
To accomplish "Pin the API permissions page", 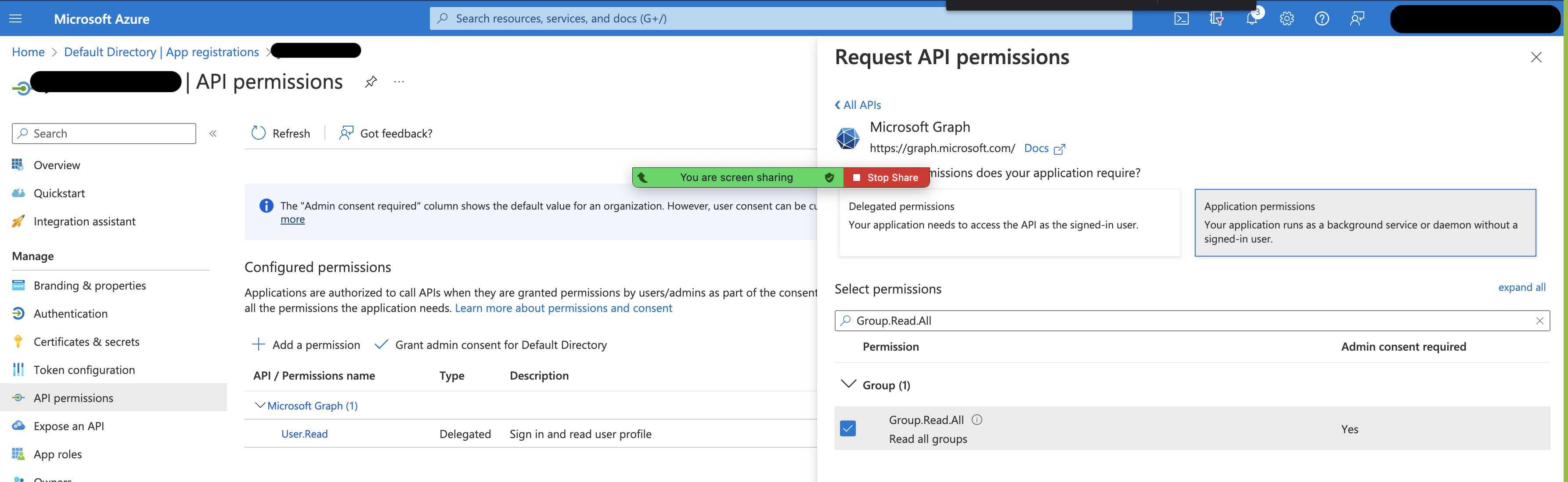I will point(371,82).
